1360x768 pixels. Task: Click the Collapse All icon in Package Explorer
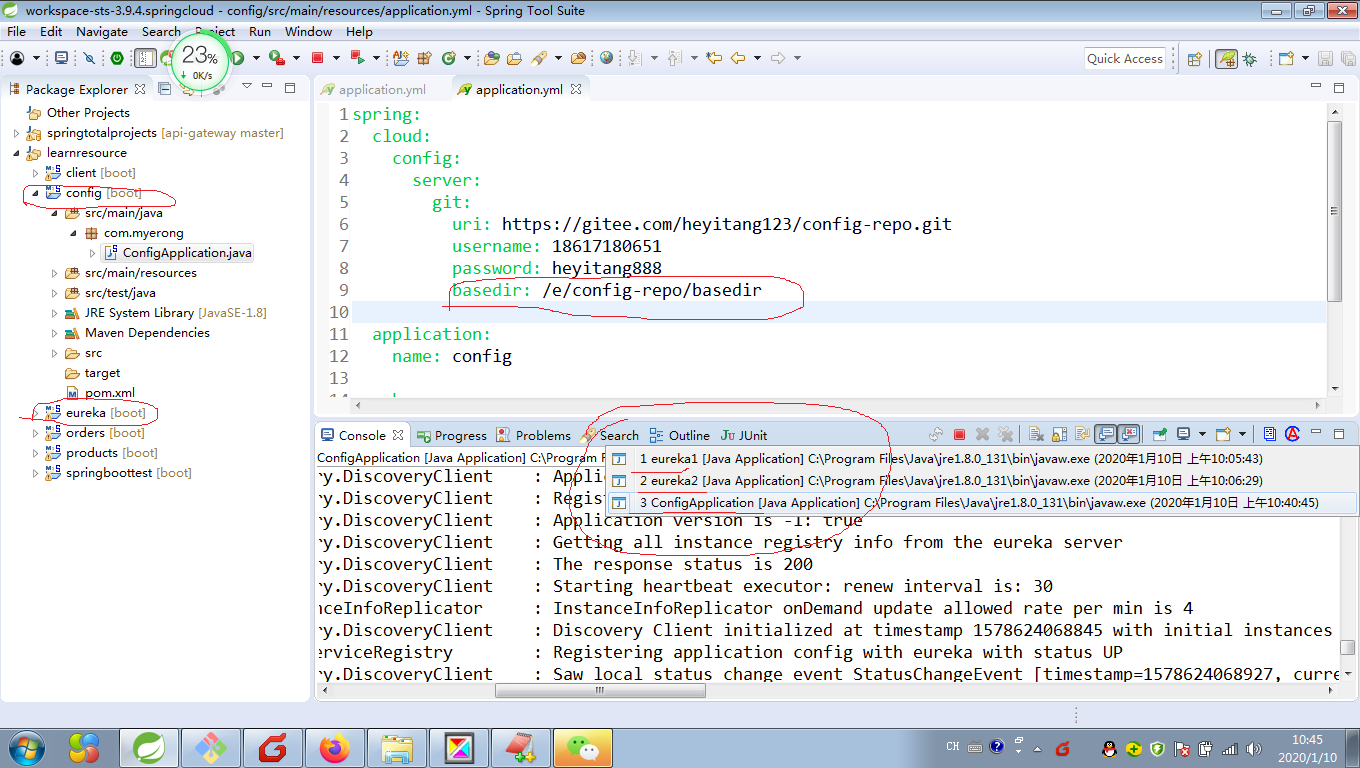pyautogui.click(x=165, y=88)
